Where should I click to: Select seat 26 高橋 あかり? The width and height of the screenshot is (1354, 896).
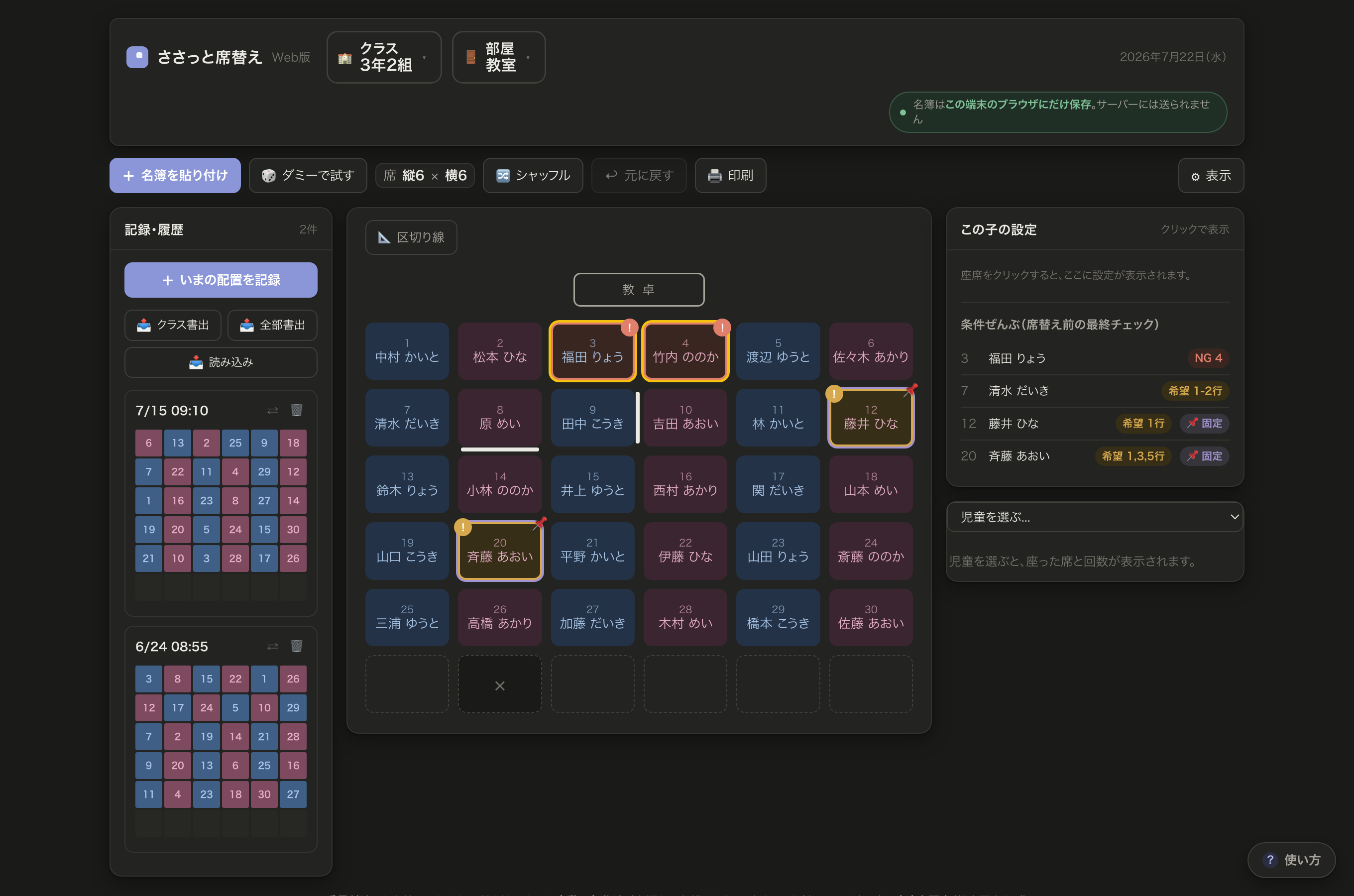[500, 618]
